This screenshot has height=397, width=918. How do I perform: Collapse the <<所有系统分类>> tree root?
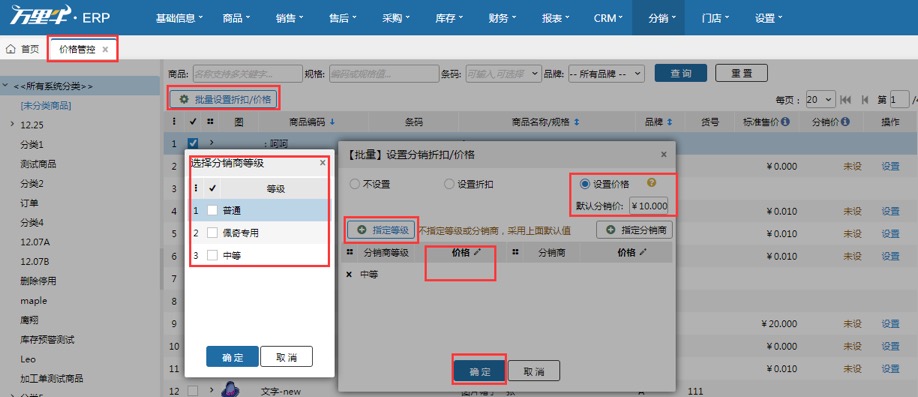(5, 86)
